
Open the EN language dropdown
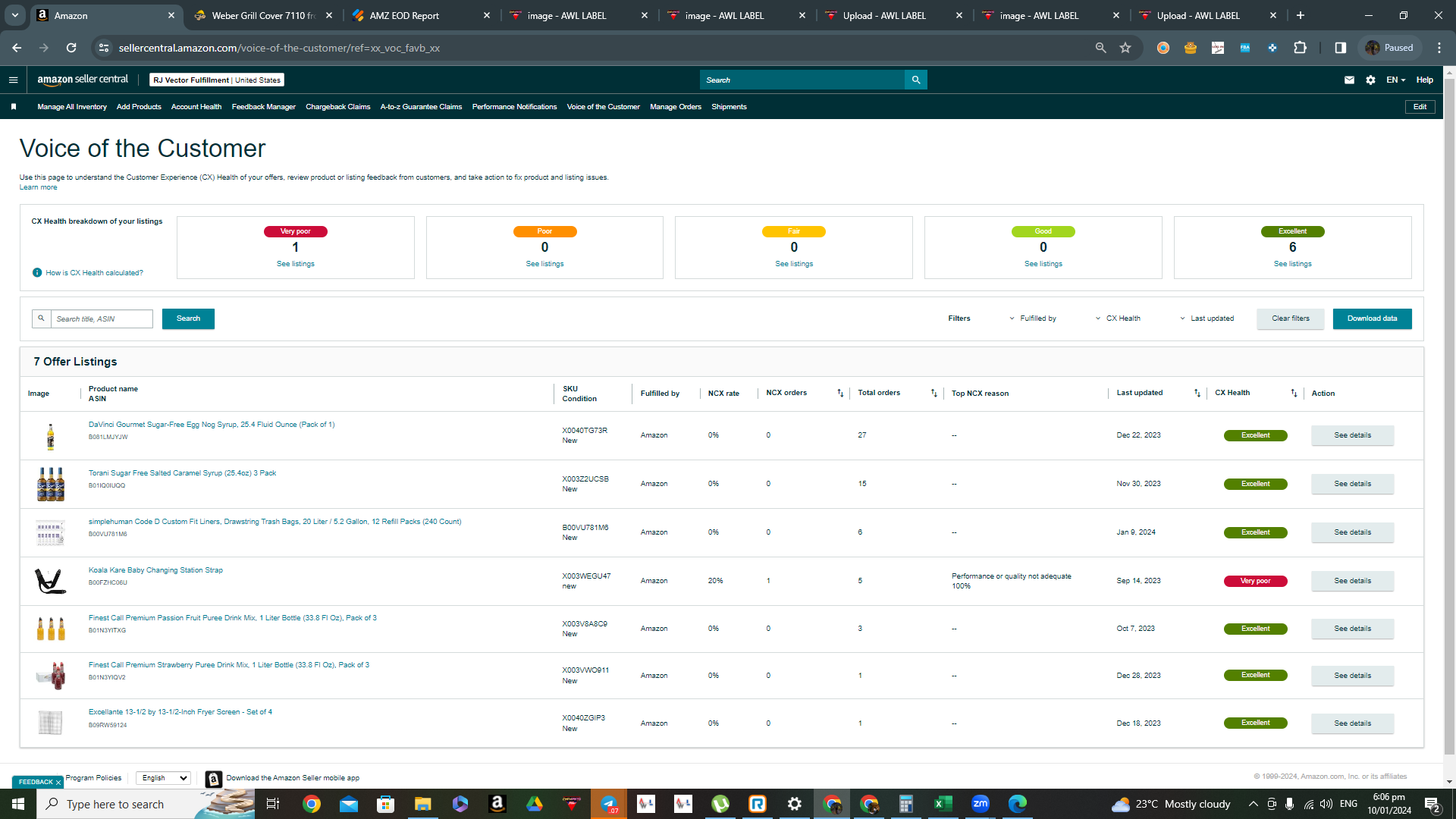click(1395, 80)
